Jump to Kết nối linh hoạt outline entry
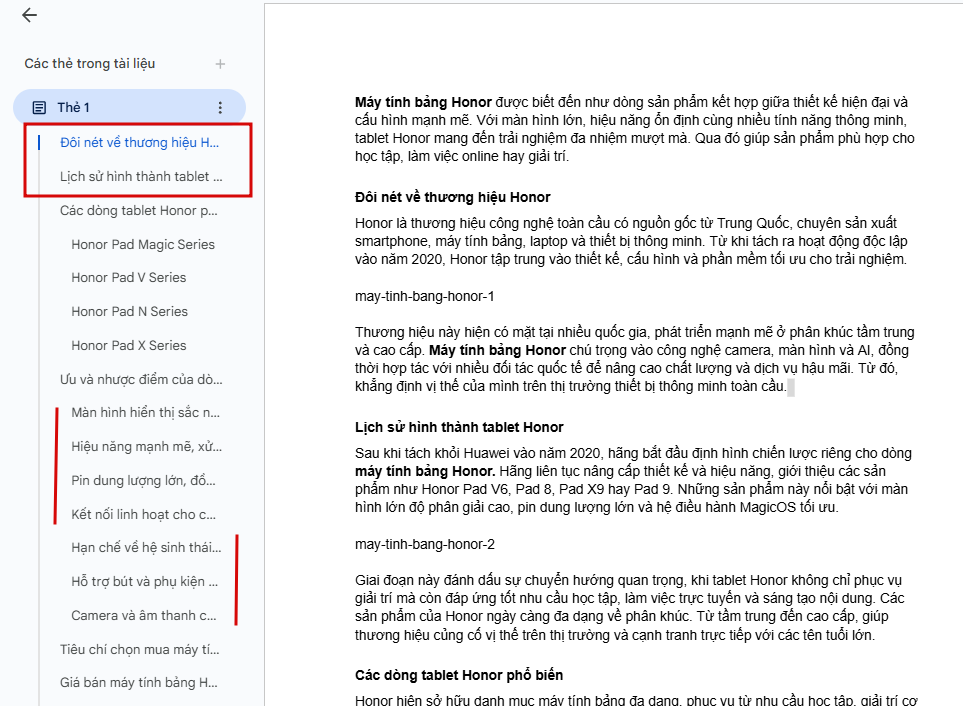This screenshot has width=963, height=706. 144,514
